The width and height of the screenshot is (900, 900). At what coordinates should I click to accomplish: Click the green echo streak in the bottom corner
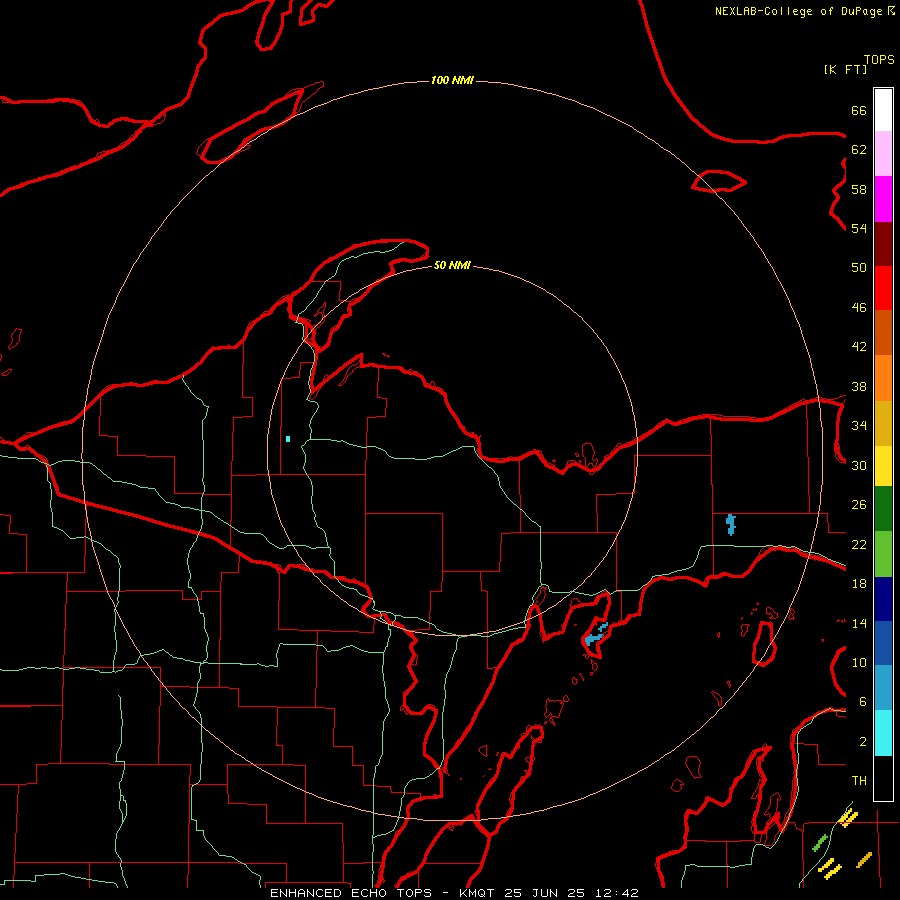tap(820, 843)
